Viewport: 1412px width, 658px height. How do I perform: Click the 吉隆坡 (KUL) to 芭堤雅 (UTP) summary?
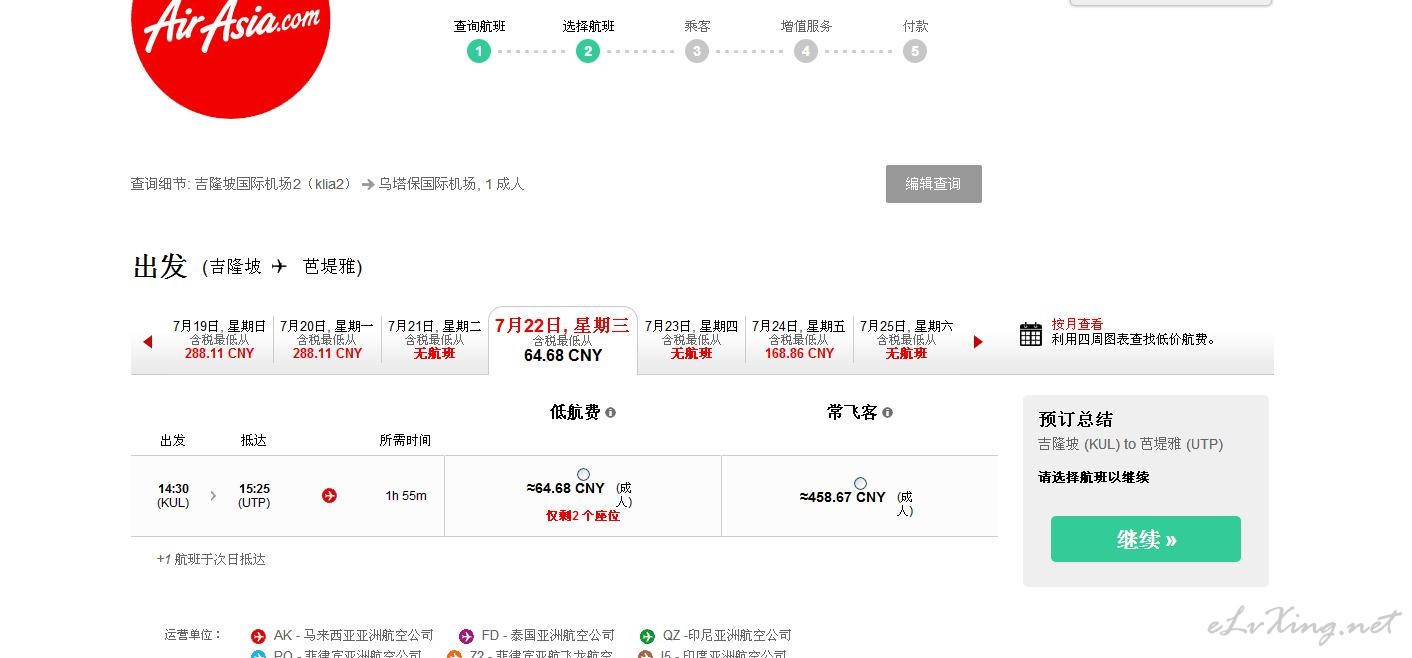[1131, 444]
